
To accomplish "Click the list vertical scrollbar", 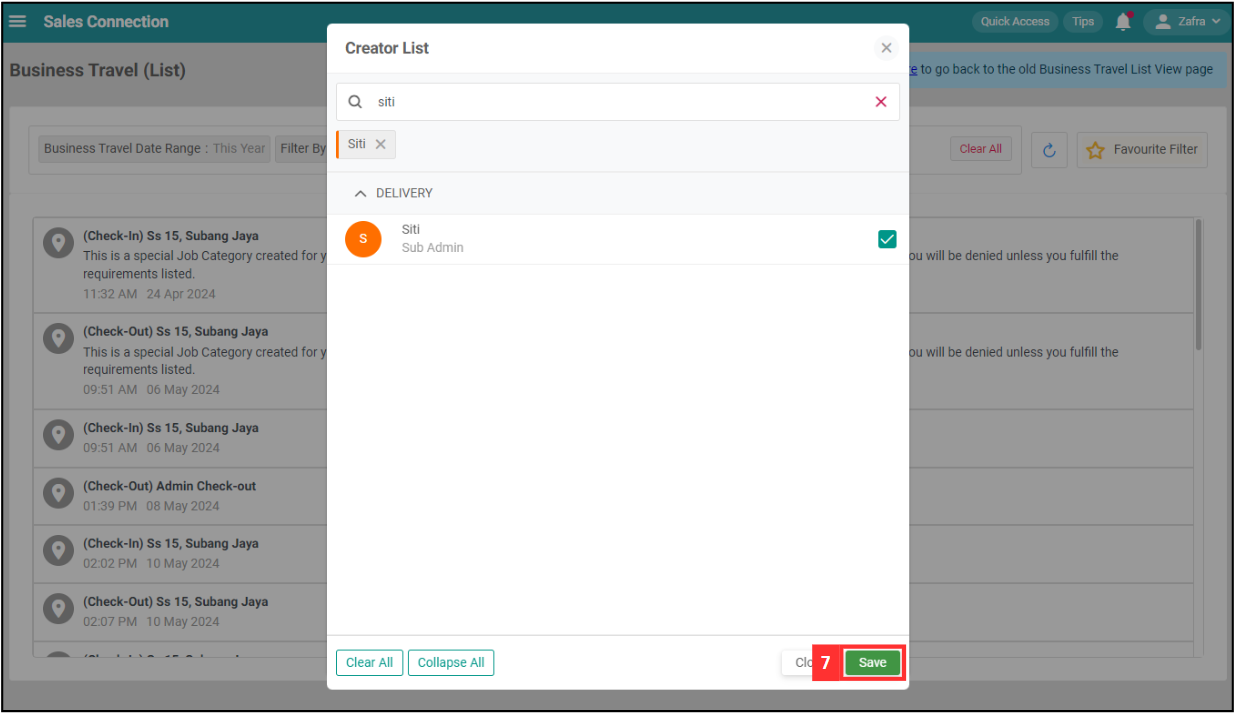I will click(1198, 285).
